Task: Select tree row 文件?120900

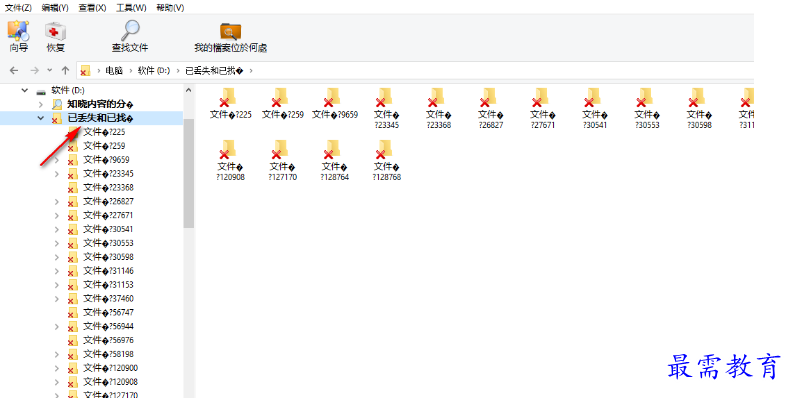Action: point(110,368)
